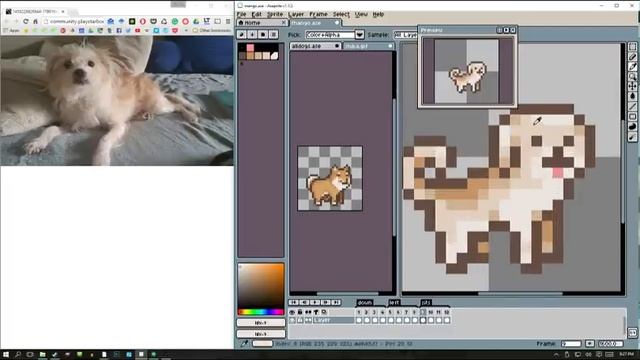The width and height of the screenshot is (640, 360).
Task: Lock the Layer row with its padlock
Action: 300,320
